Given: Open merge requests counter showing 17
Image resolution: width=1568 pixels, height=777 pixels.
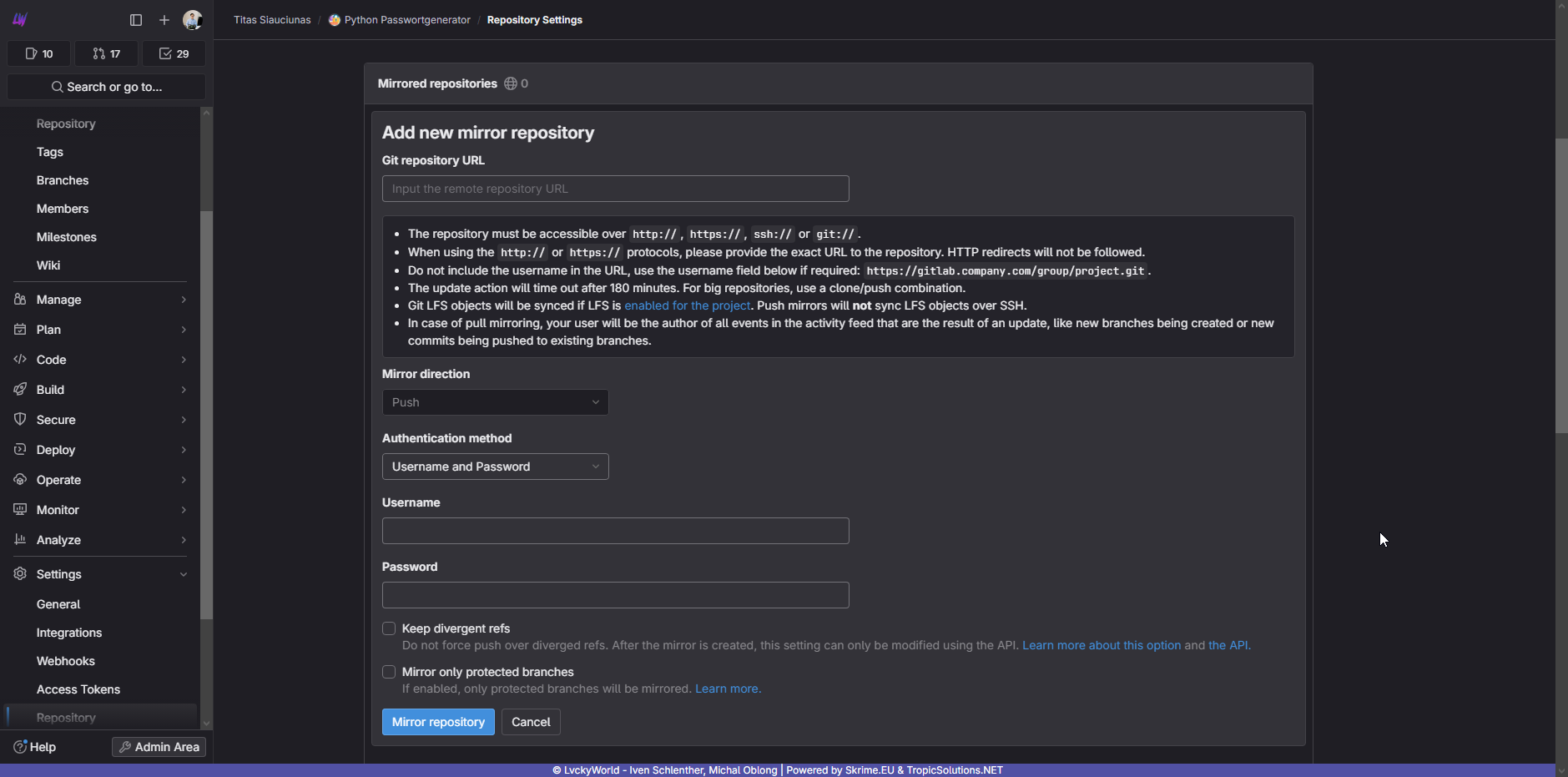Looking at the screenshot, I should (x=107, y=53).
